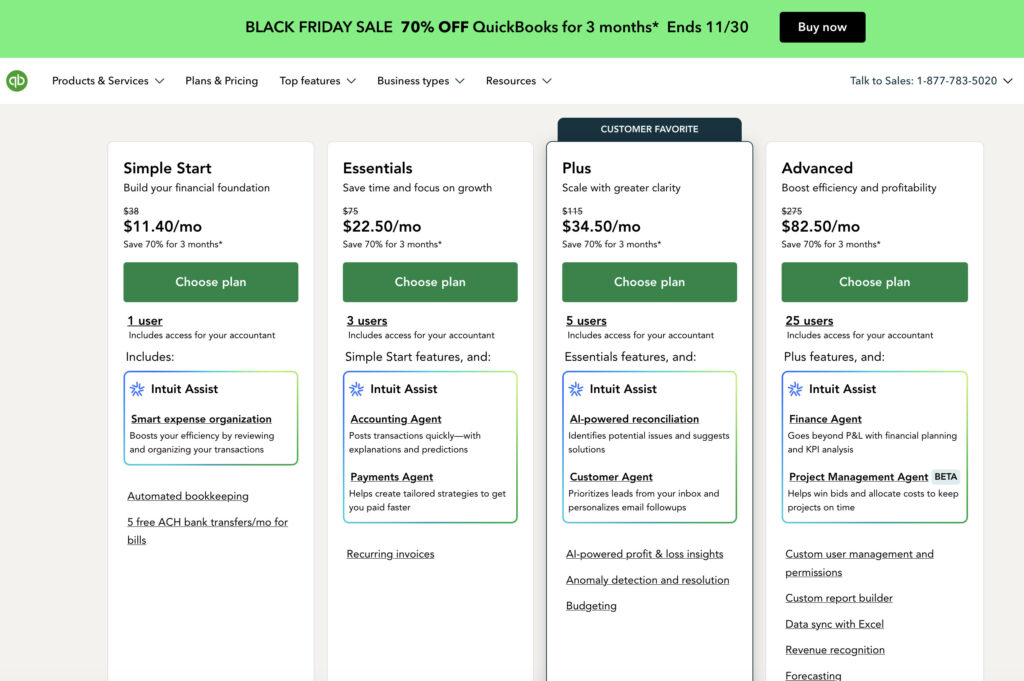
Task: Open AI-powered profit & loss insights link
Action: pyautogui.click(x=644, y=554)
